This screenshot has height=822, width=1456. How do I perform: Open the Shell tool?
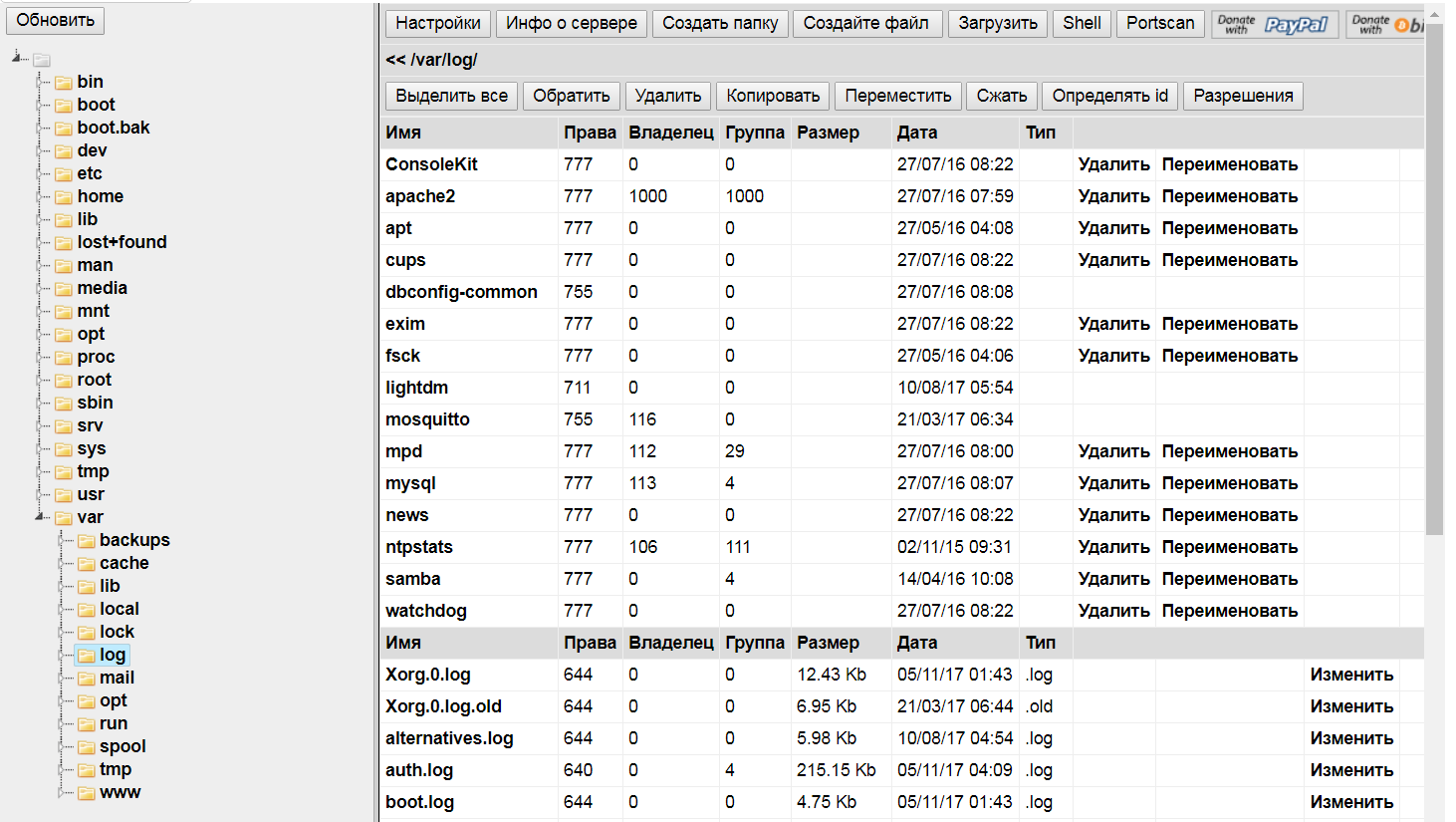pos(1083,23)
